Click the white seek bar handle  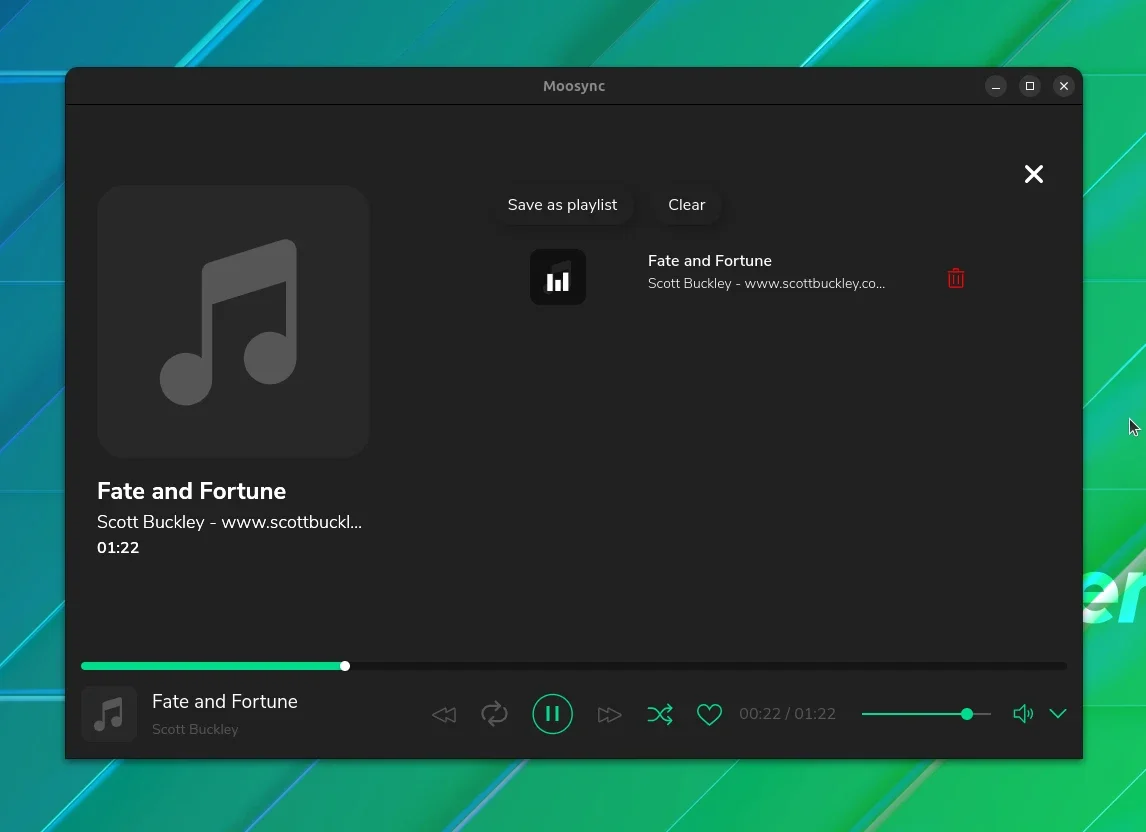point(345,666)
